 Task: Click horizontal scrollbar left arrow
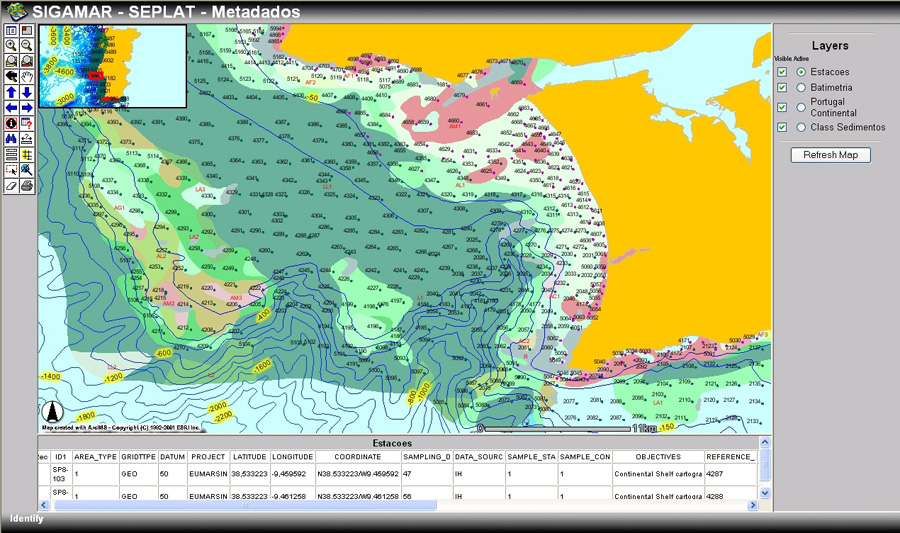[x=44, y=505]
